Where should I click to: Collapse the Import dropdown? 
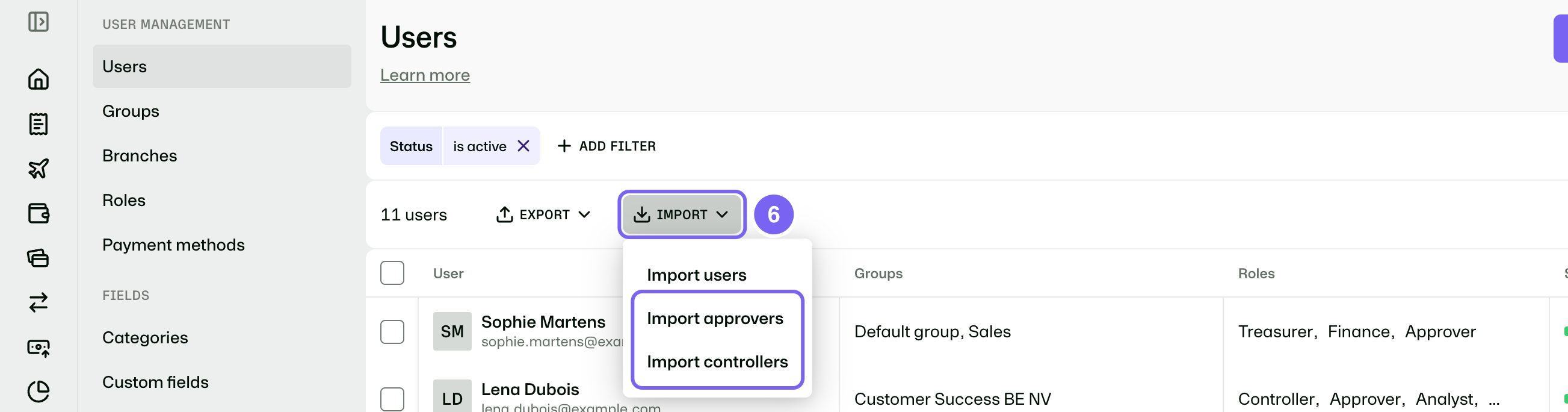[682, 214]
